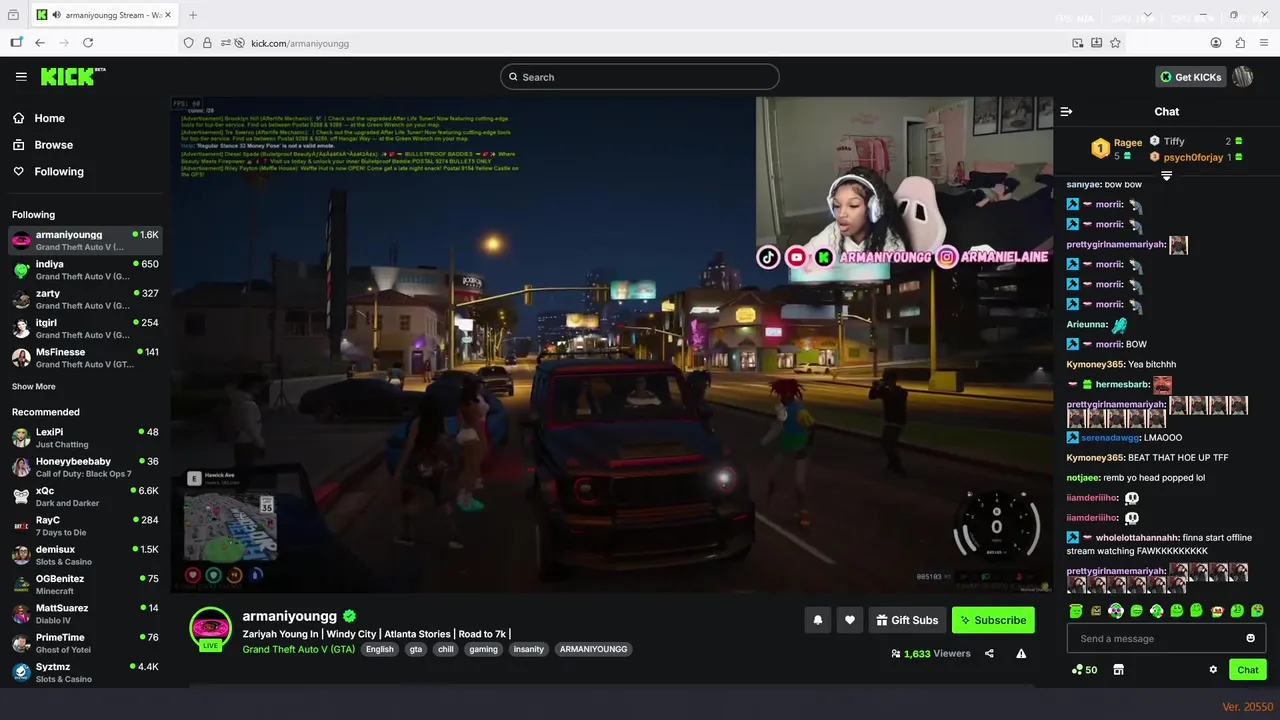Click Gift Subs button

[x=907, y=620]
